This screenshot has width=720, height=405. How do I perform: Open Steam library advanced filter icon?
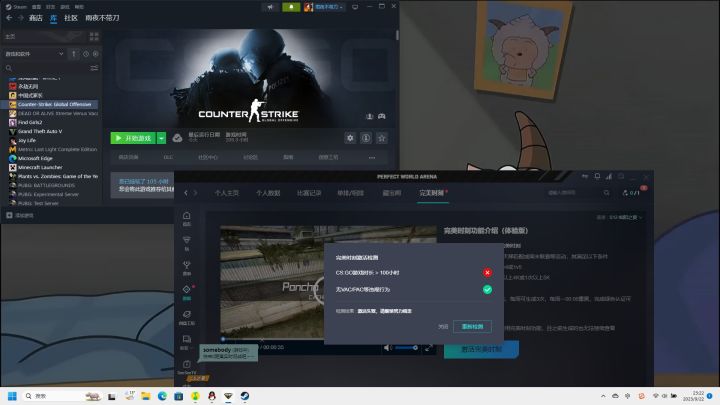[x=94, y=68]
